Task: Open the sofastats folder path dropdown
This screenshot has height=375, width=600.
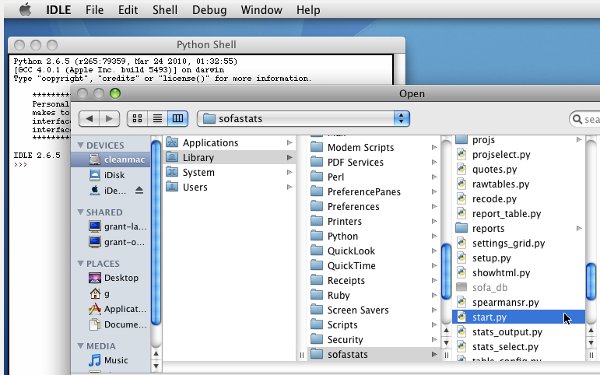Action: [x=303, y=119]
